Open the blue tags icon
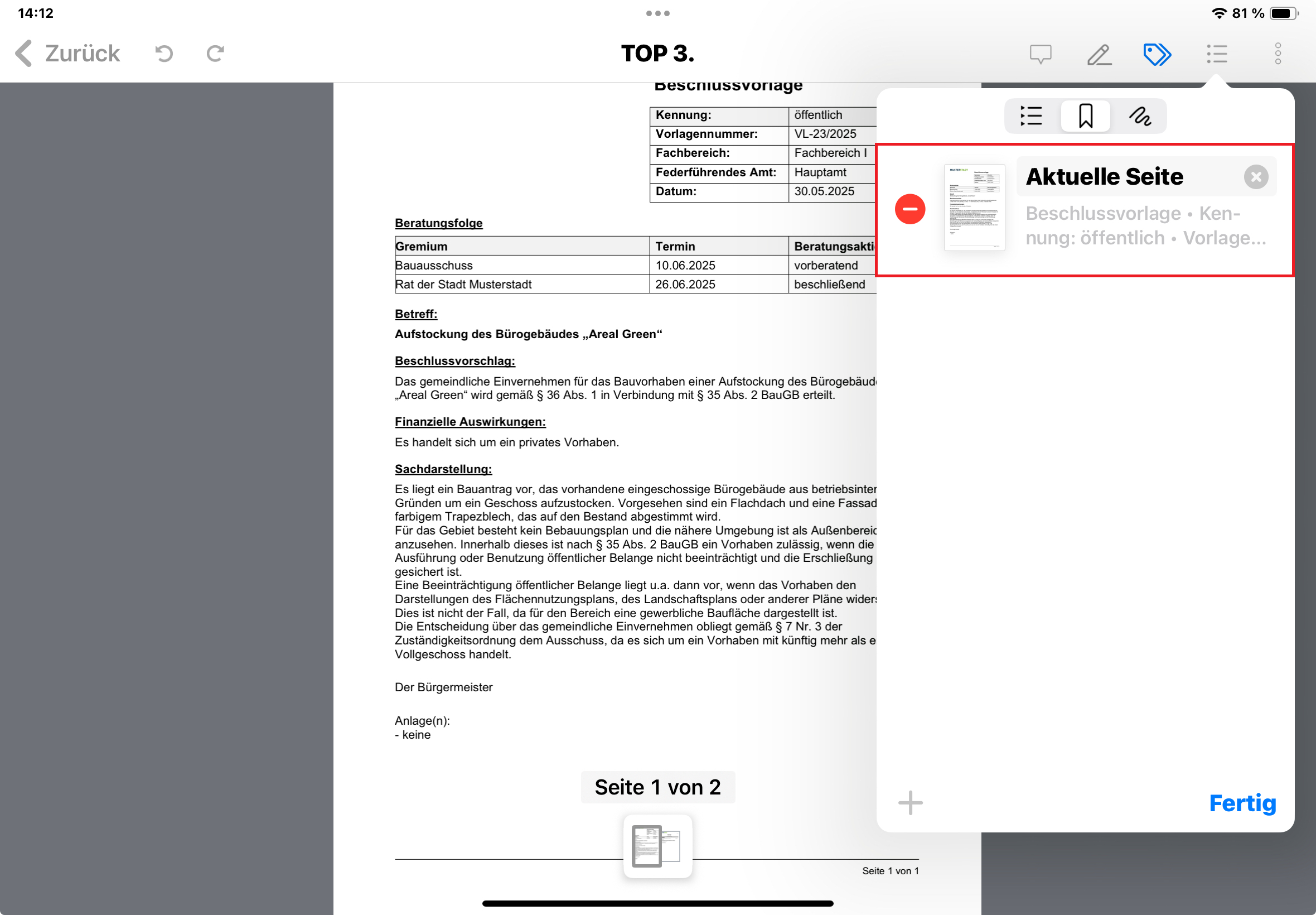1316x915 pixels. click(x=1157, y=54)
